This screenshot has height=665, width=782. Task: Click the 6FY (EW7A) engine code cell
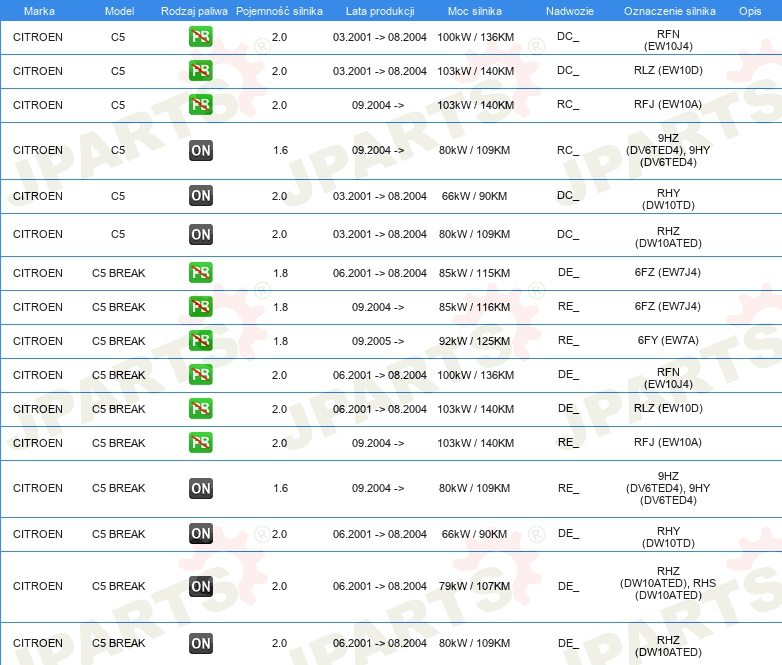click(668, 341)
